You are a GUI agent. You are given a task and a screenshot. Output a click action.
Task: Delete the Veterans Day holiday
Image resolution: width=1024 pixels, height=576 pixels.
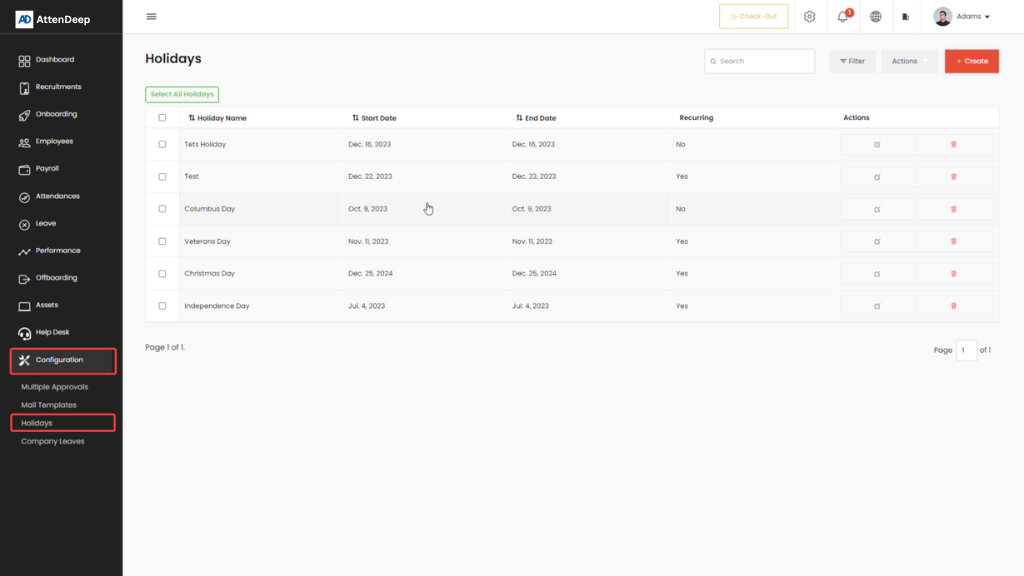953,241
